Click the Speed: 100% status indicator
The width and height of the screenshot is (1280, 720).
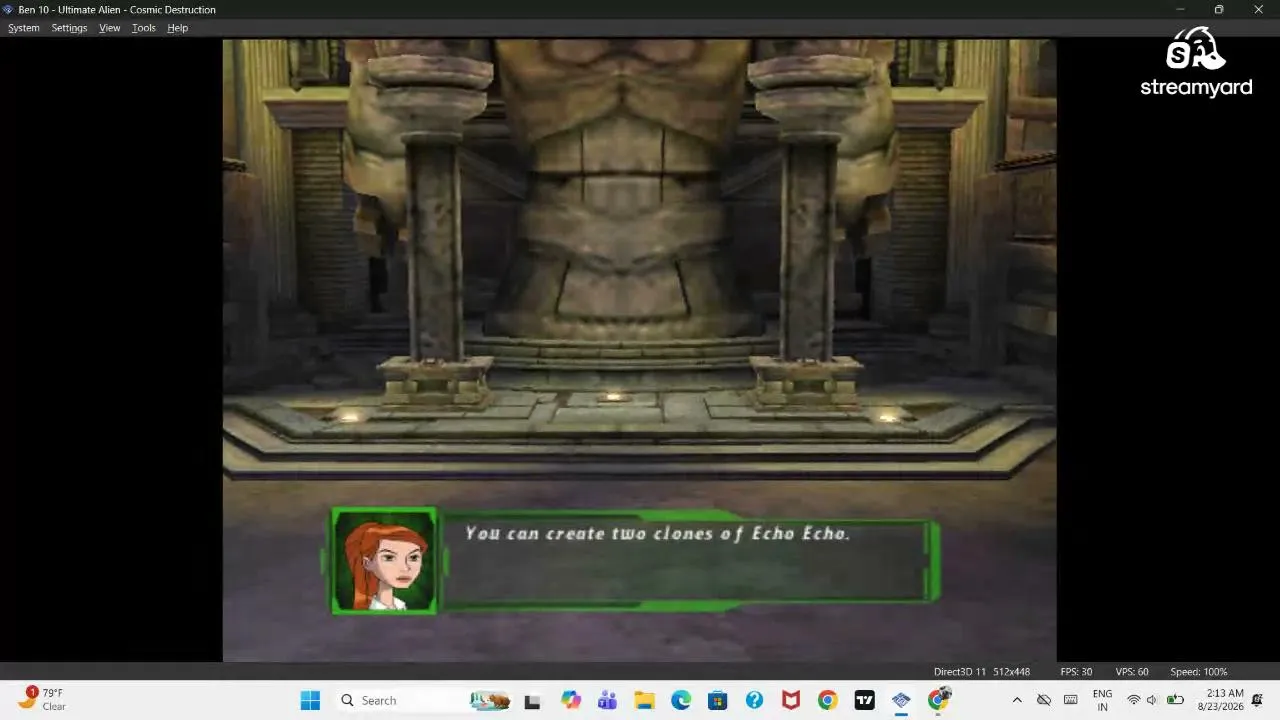pos(1199,672)
